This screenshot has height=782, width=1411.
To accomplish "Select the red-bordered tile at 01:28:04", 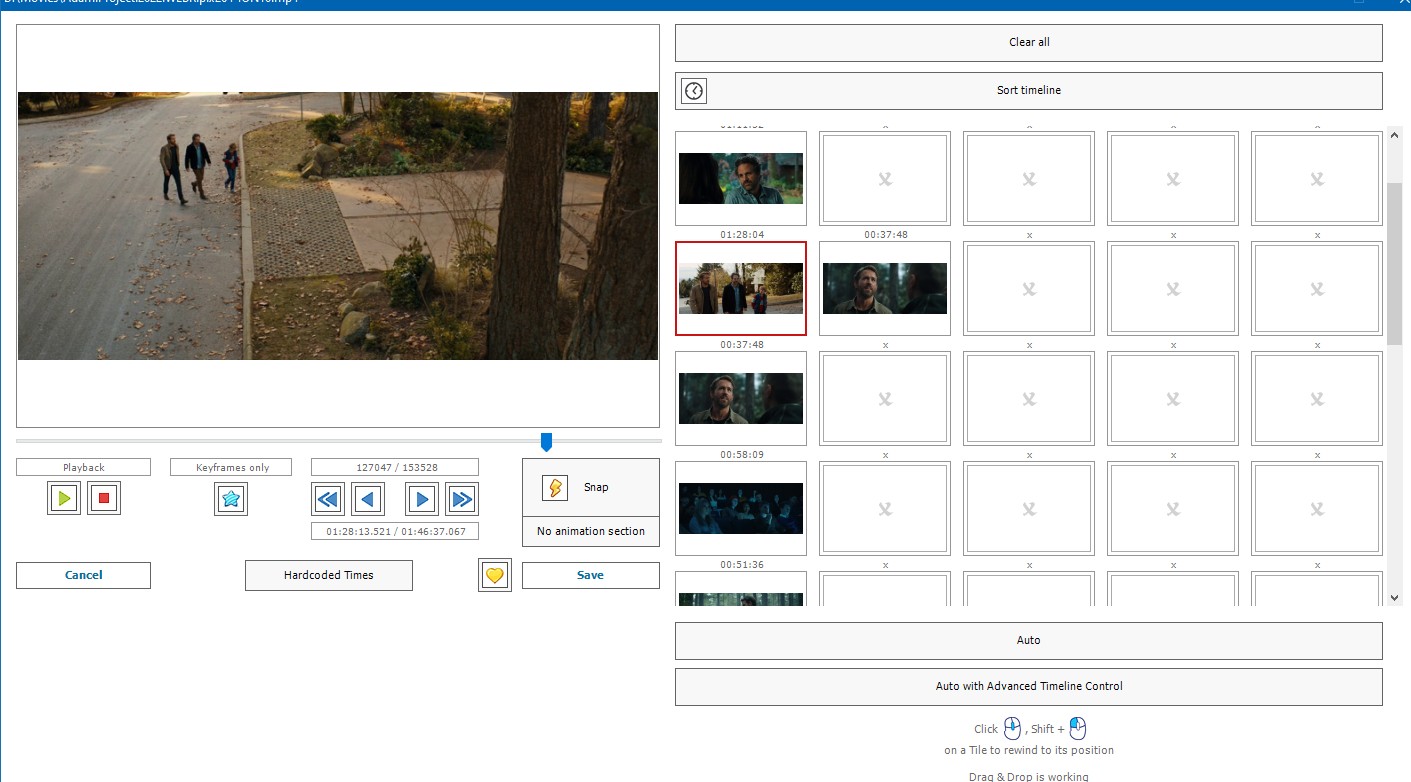I will (x=741, y=288).
